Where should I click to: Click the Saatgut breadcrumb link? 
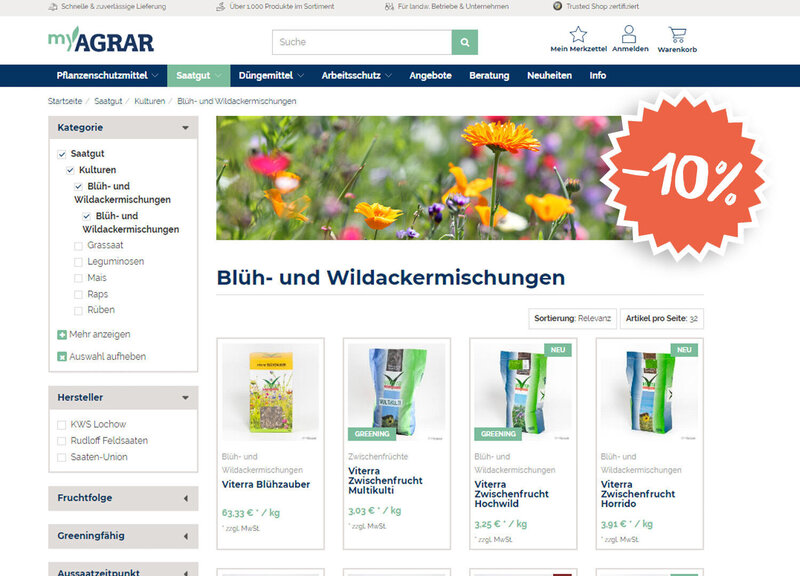(x=108, y=101)
